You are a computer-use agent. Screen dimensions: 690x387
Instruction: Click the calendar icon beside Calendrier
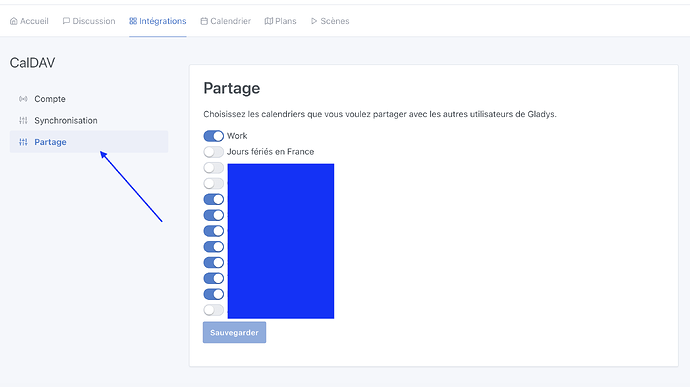(204, 21)
